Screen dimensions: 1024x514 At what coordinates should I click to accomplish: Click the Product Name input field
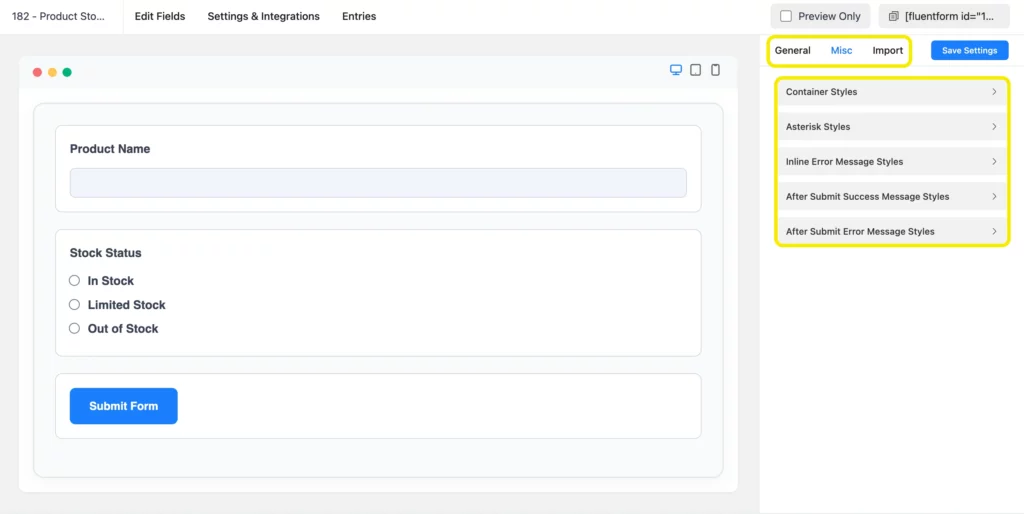(378, 183)
